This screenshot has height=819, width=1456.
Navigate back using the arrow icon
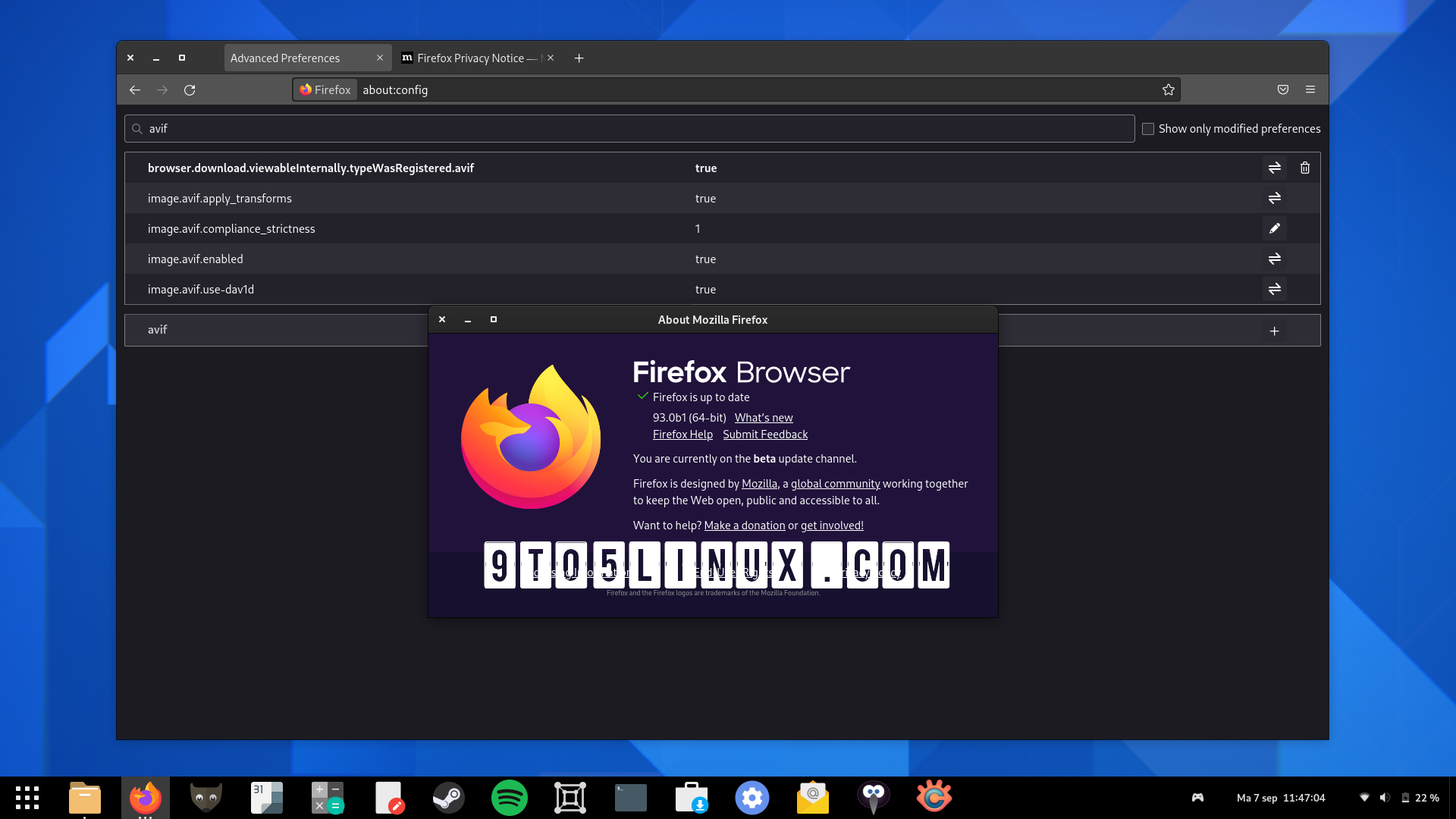[135, 89]
